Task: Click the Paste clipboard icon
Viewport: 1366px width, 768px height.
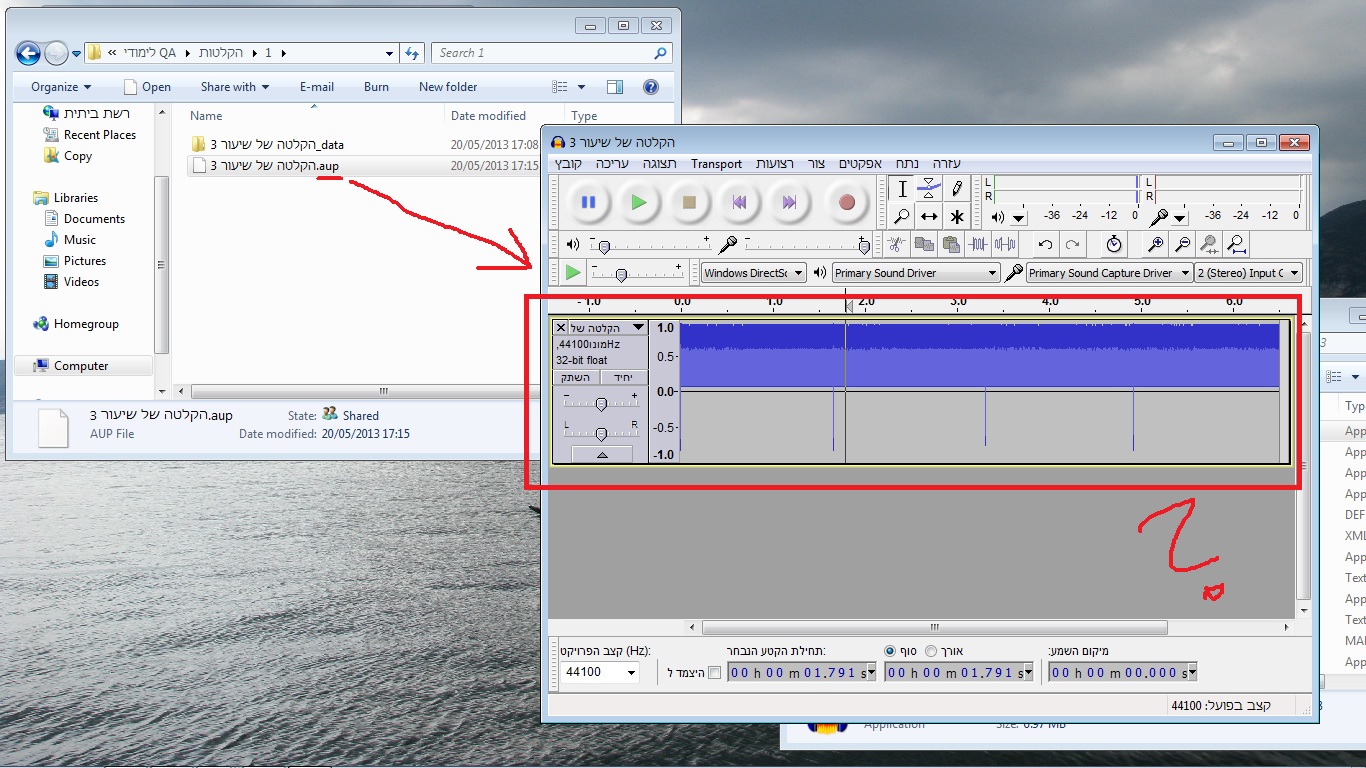Action: [951, 244]
